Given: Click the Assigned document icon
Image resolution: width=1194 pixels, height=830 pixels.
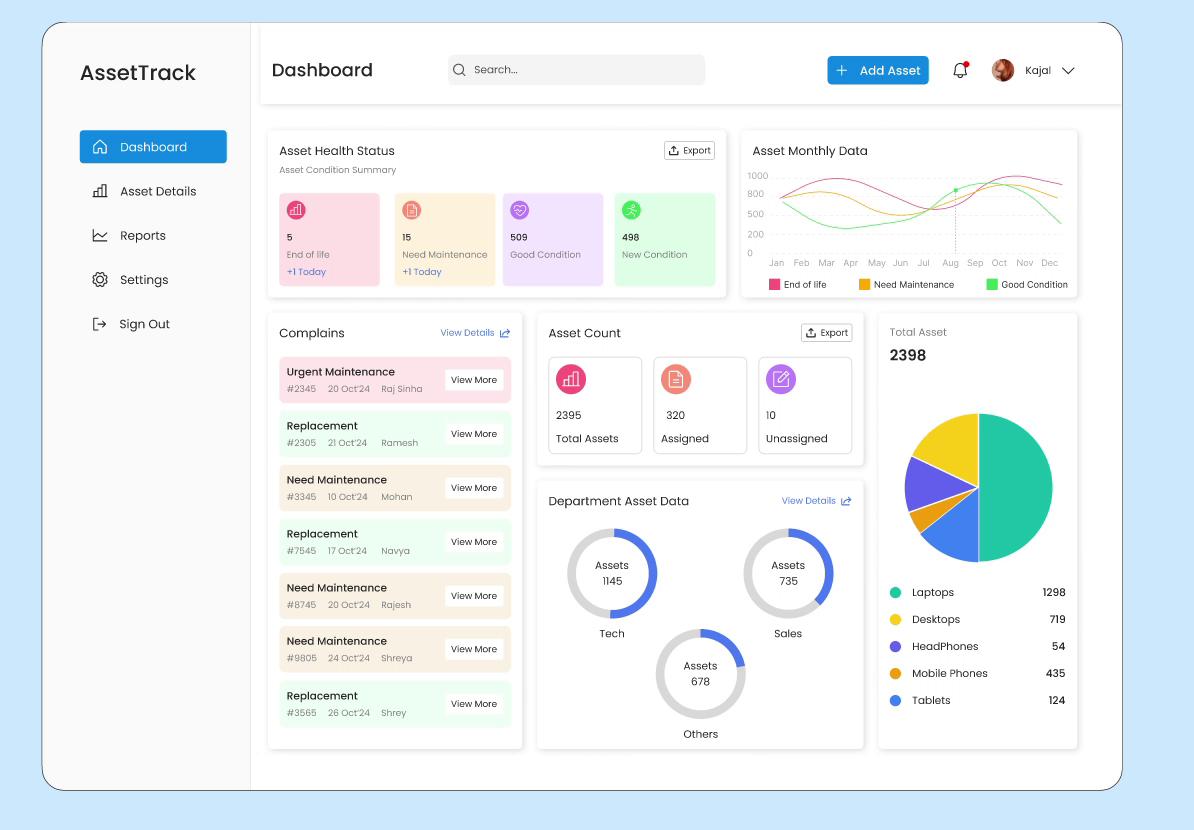Looking at the screenshot, I should click(x=676, y=379).
